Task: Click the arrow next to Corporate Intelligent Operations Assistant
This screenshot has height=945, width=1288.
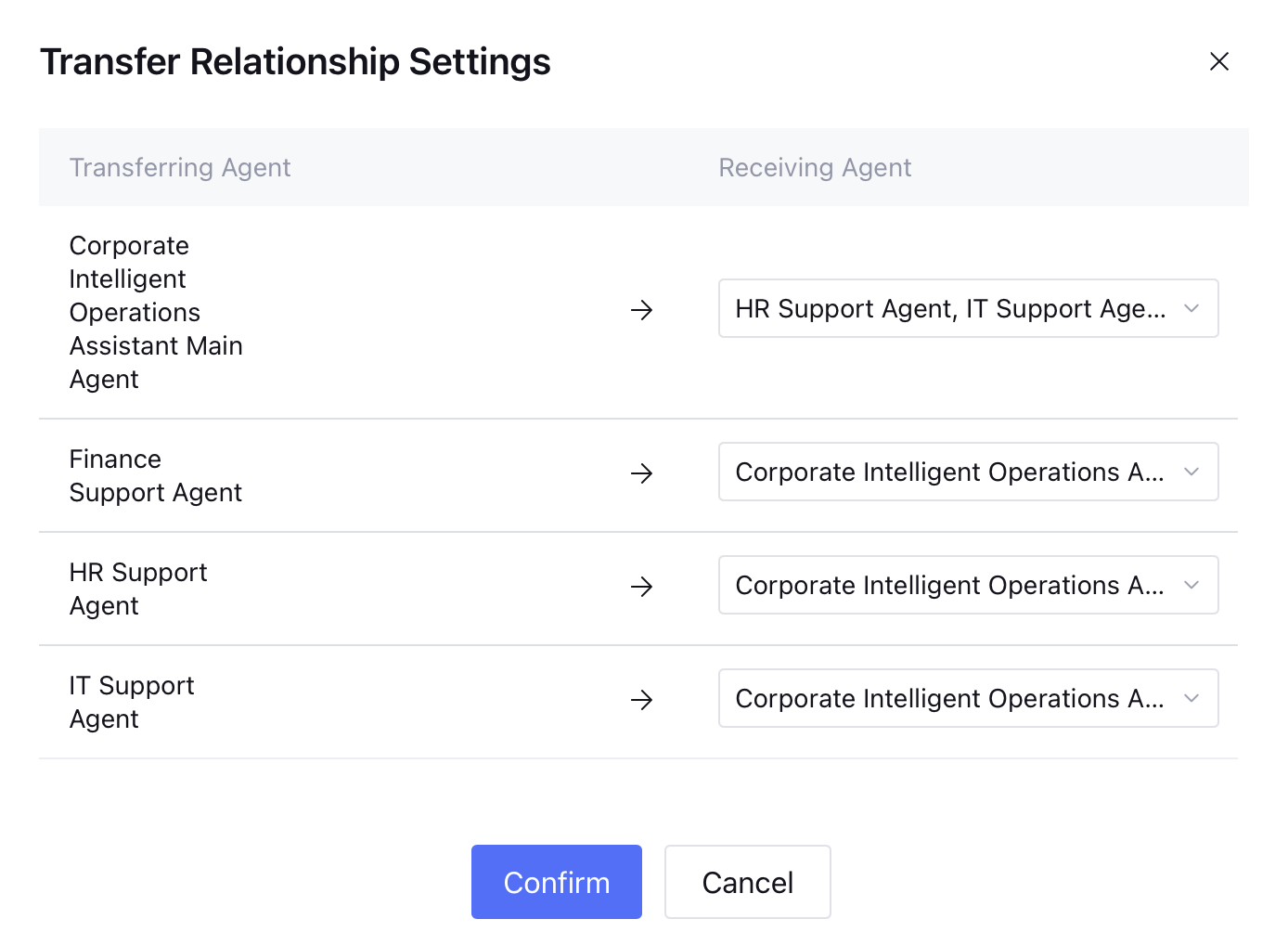Action: click(x=642, y=310)
